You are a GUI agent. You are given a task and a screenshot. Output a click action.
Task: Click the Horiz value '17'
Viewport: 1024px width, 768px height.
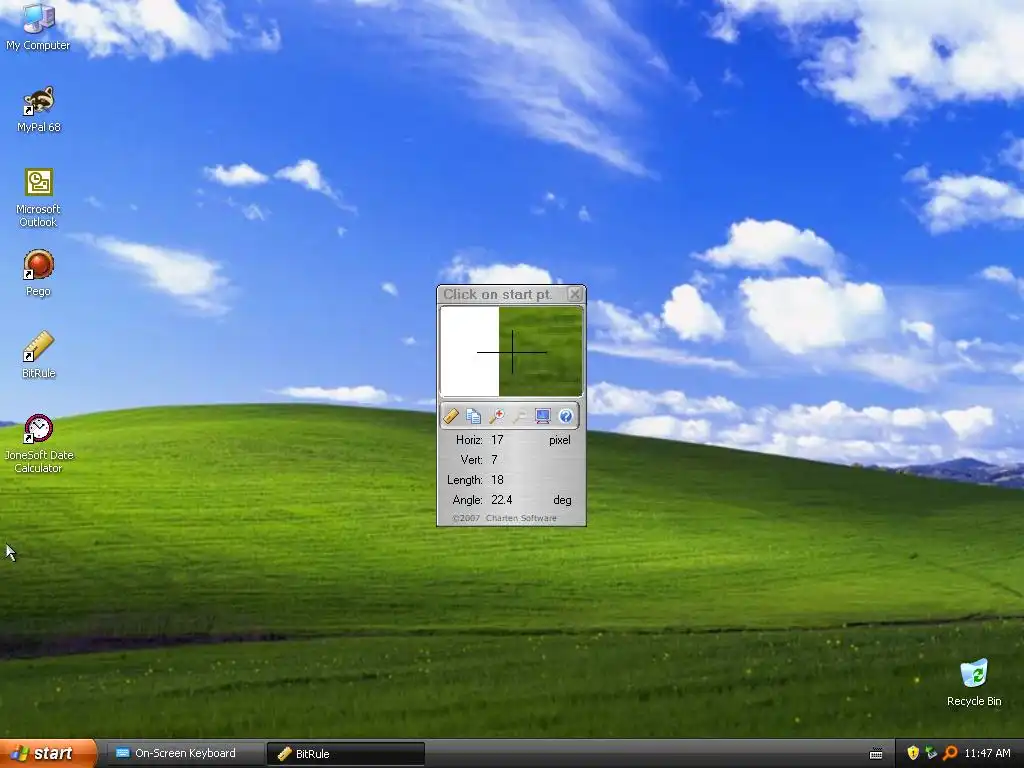(x=497, y=440)
